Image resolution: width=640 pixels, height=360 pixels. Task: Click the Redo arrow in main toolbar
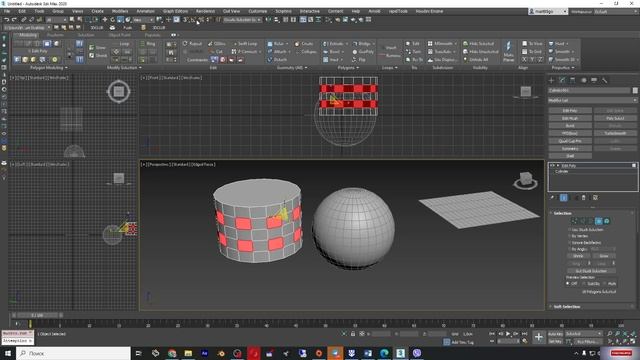(14, 20)
